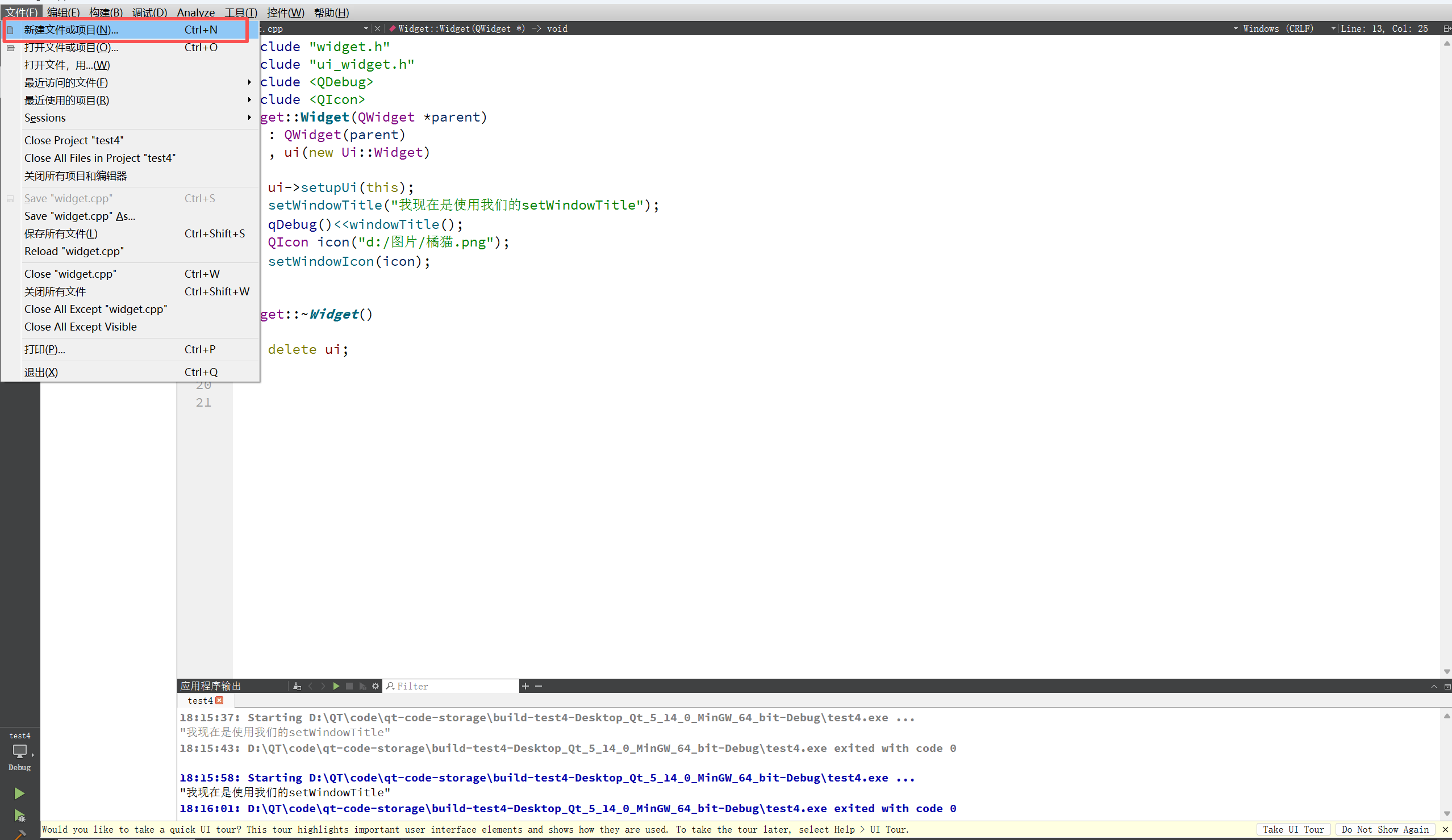
Task: Open the Analyze menu
Action: pos(196,12)
